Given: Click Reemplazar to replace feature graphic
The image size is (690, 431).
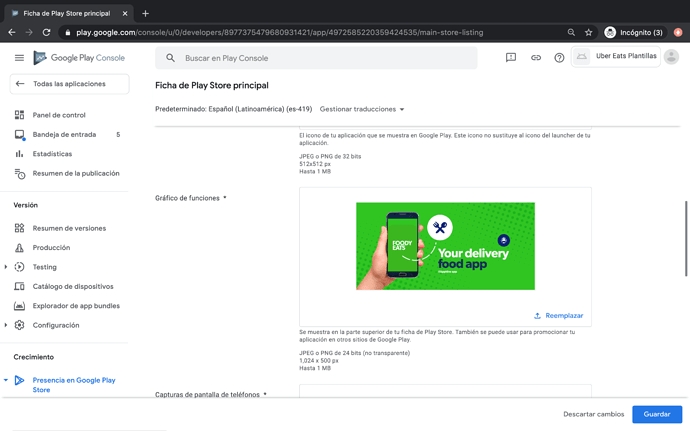Looking at the screenshot, I should pos(559,315).
